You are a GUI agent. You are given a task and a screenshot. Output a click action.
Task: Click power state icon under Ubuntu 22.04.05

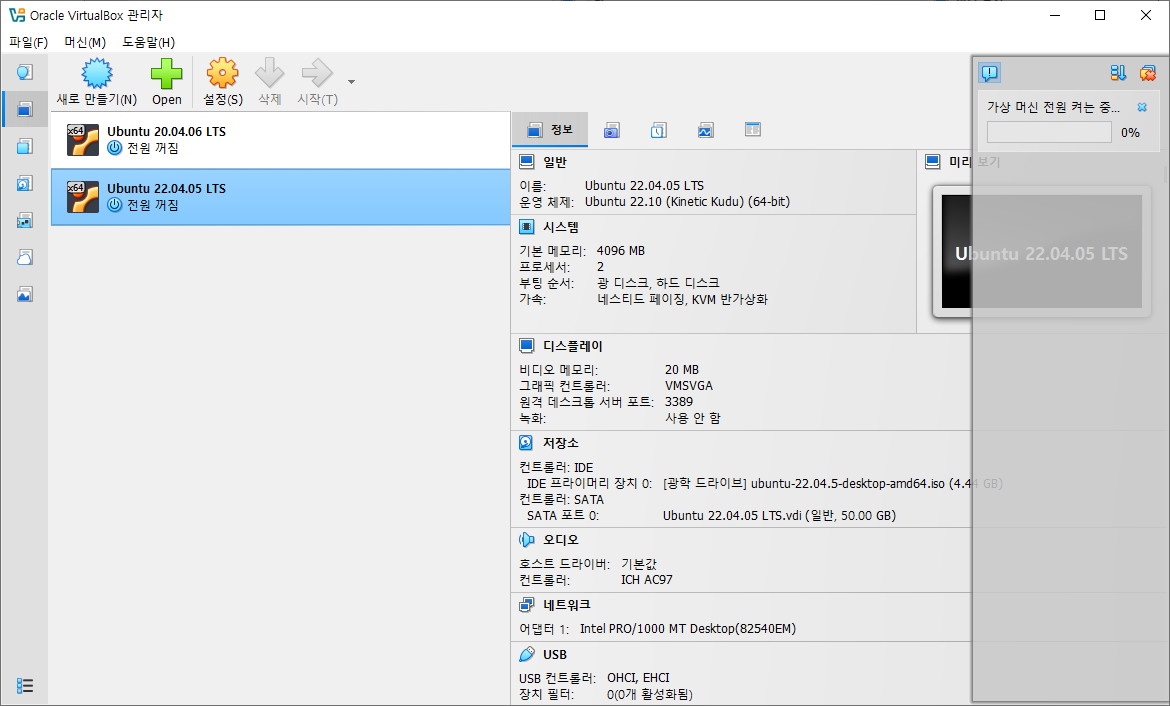114,204
